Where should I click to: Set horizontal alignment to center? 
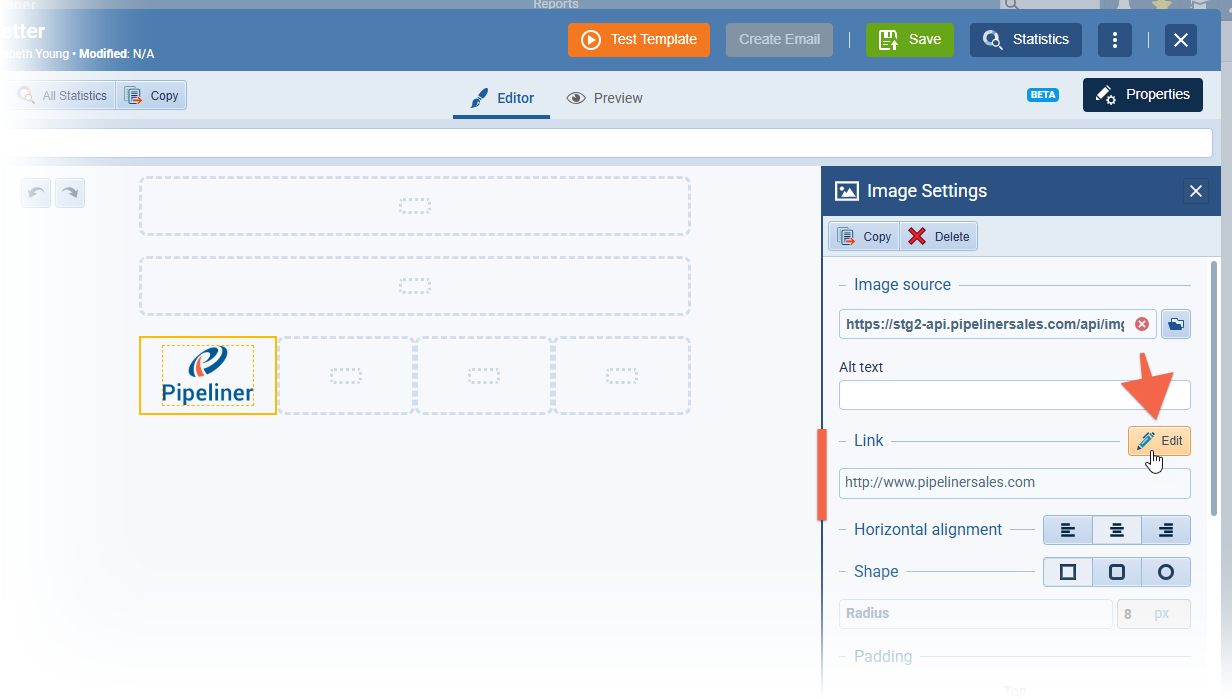coord(1117,530)
